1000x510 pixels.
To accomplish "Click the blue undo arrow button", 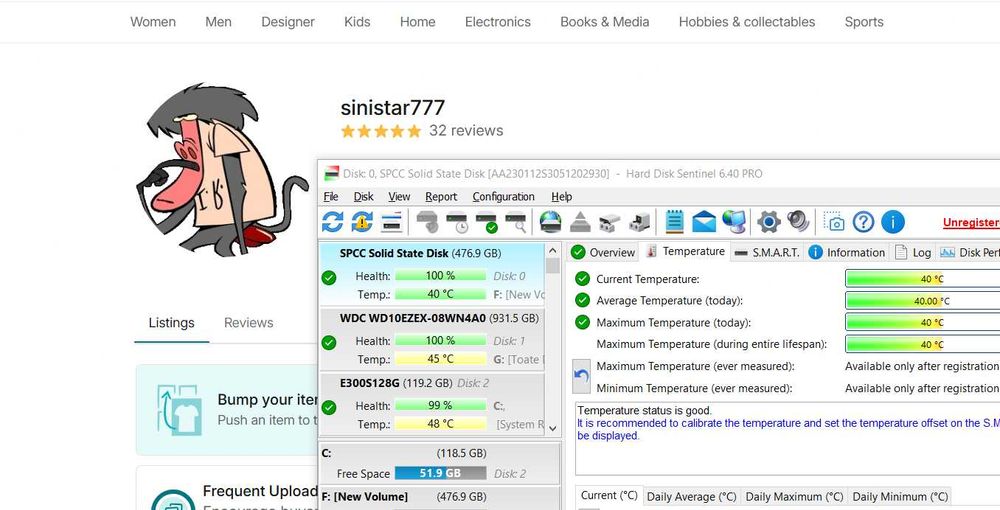I will [x=581, y=376].
